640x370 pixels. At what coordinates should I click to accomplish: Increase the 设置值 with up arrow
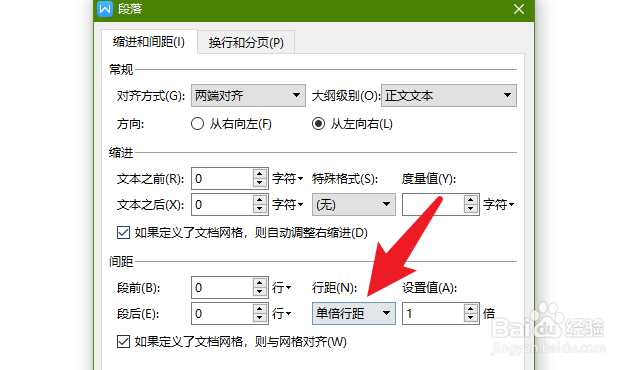pos(471,308)
